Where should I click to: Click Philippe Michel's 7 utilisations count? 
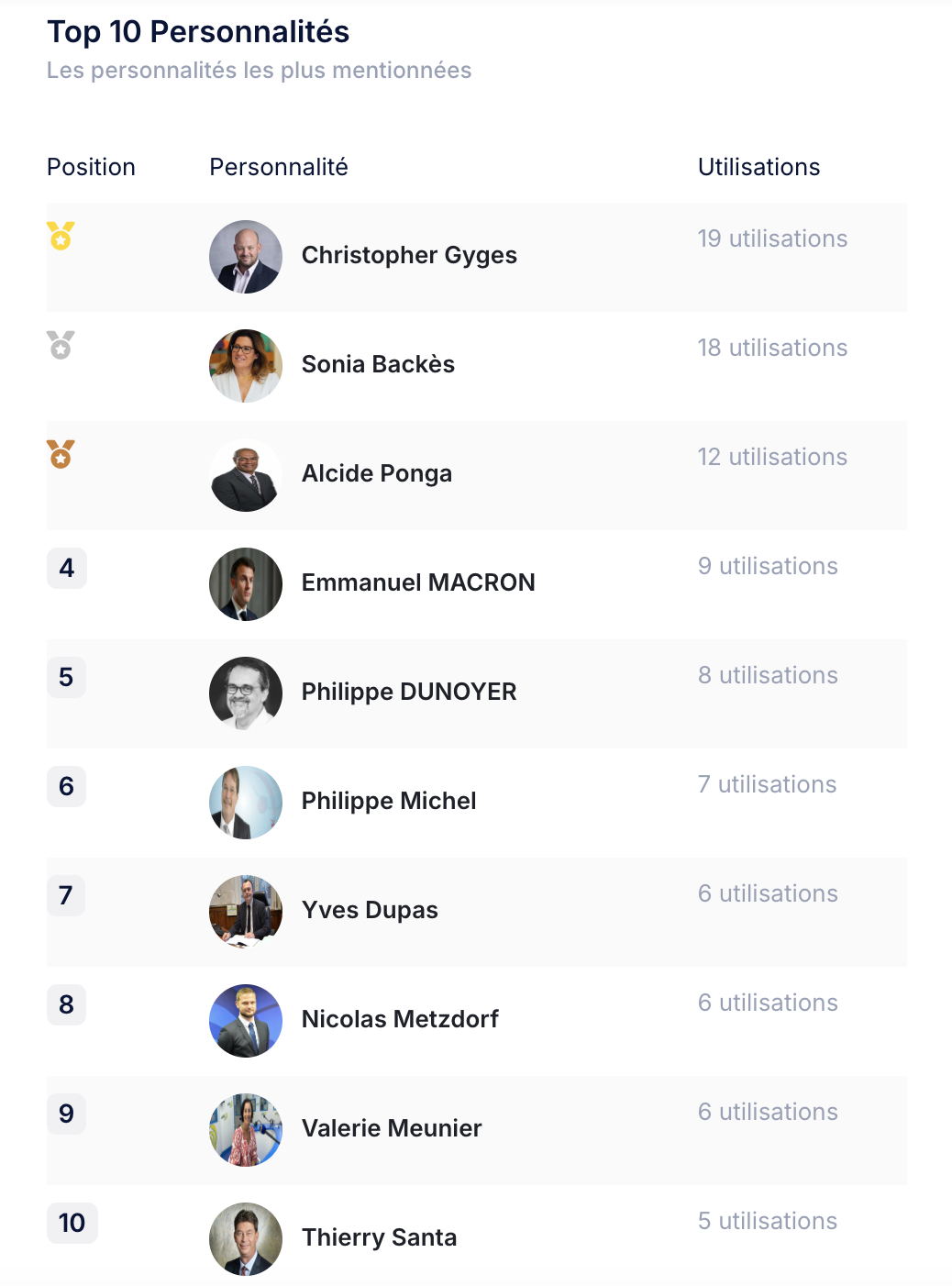tap(768, 784)
